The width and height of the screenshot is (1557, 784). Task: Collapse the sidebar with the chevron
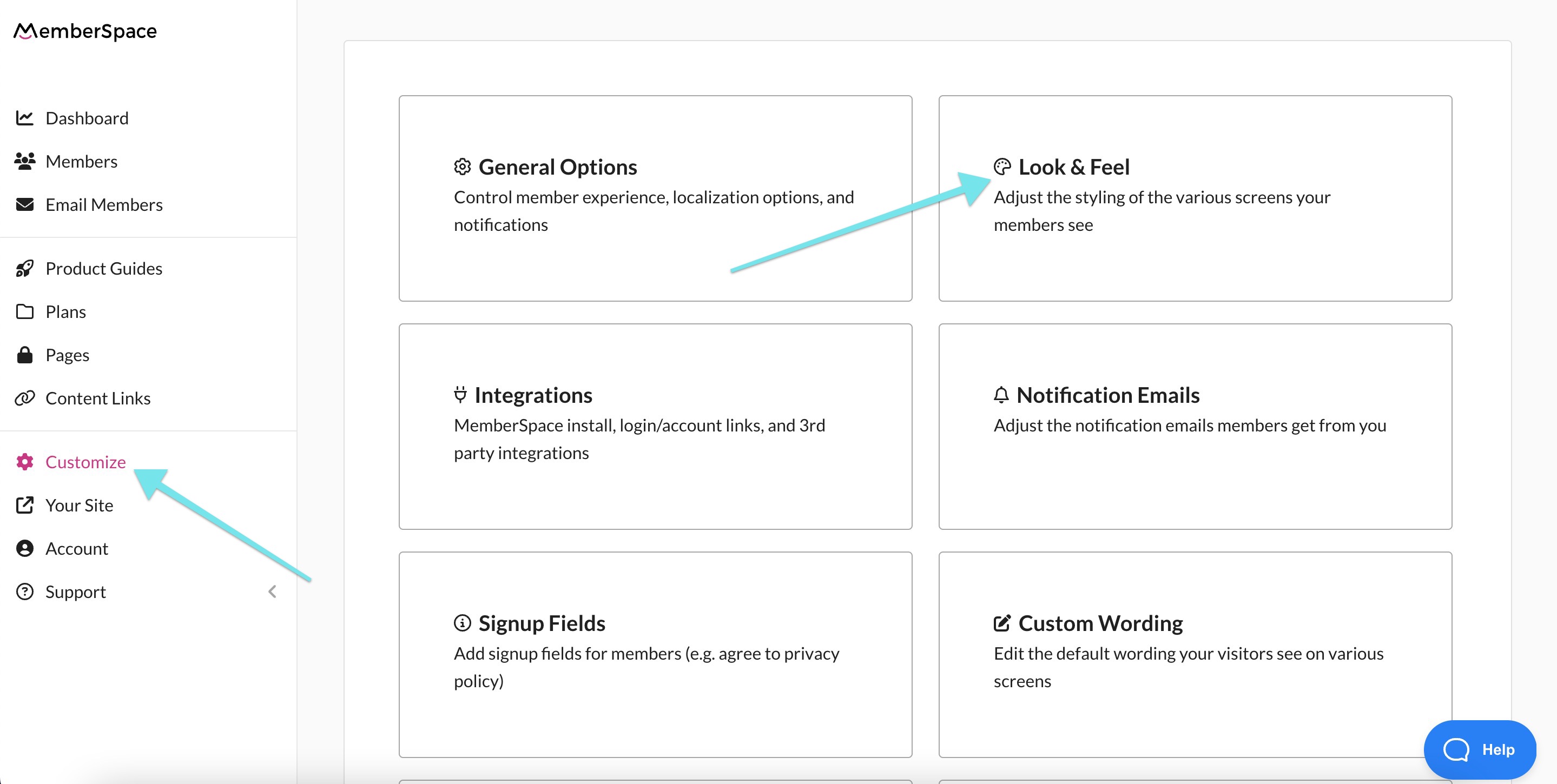[272, 592]
